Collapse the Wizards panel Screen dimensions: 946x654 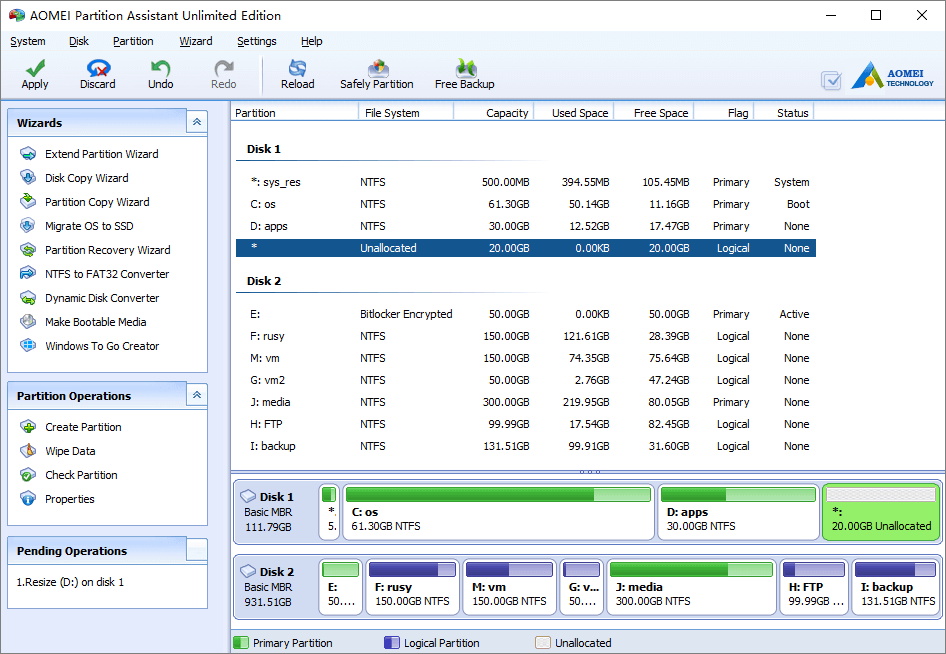197,122
